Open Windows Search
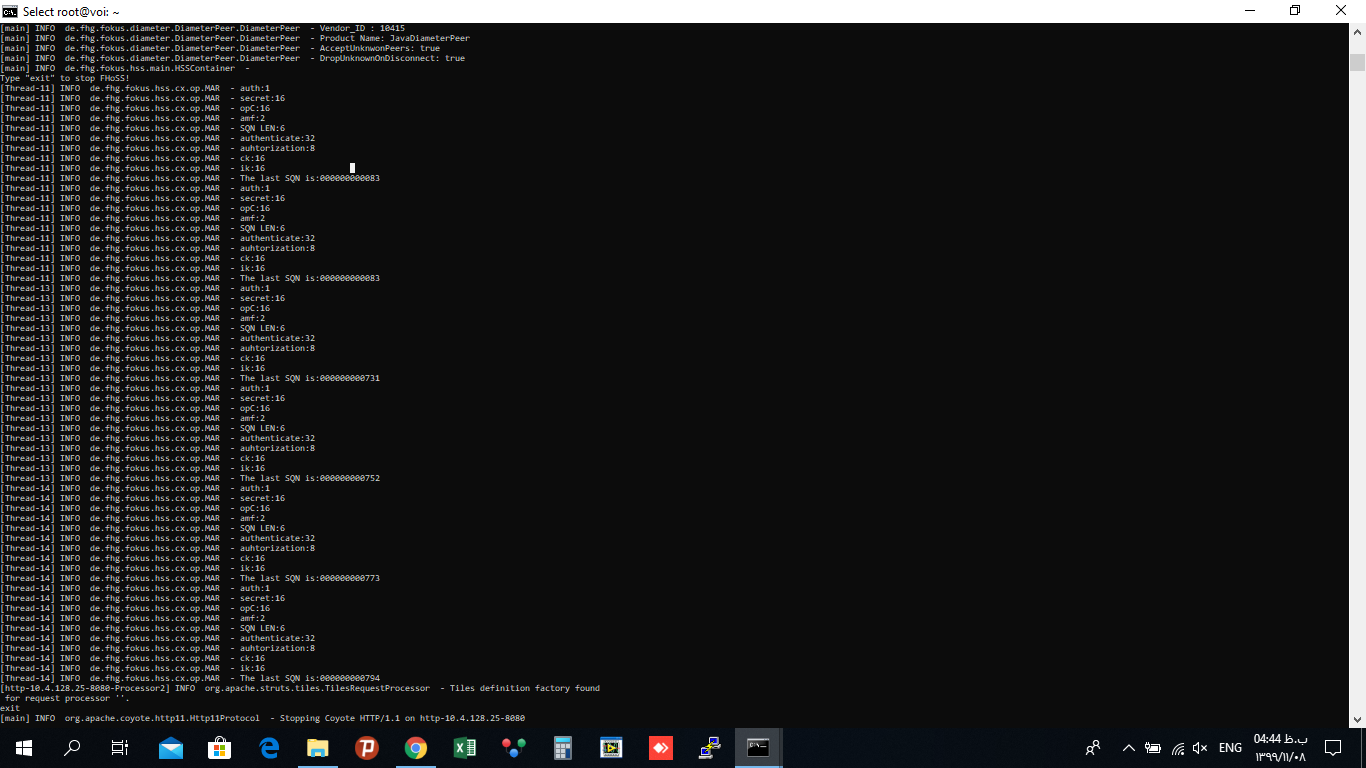The image size is (1366, 768). point(70,747)
